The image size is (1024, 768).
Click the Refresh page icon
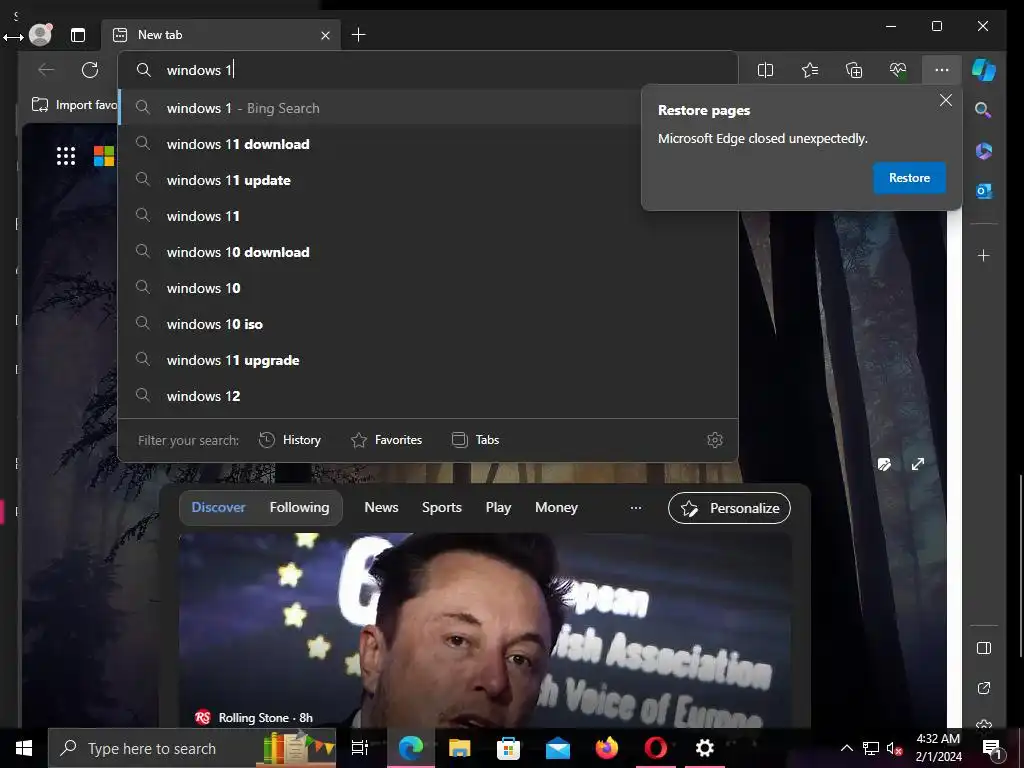[x=90, y=70]
